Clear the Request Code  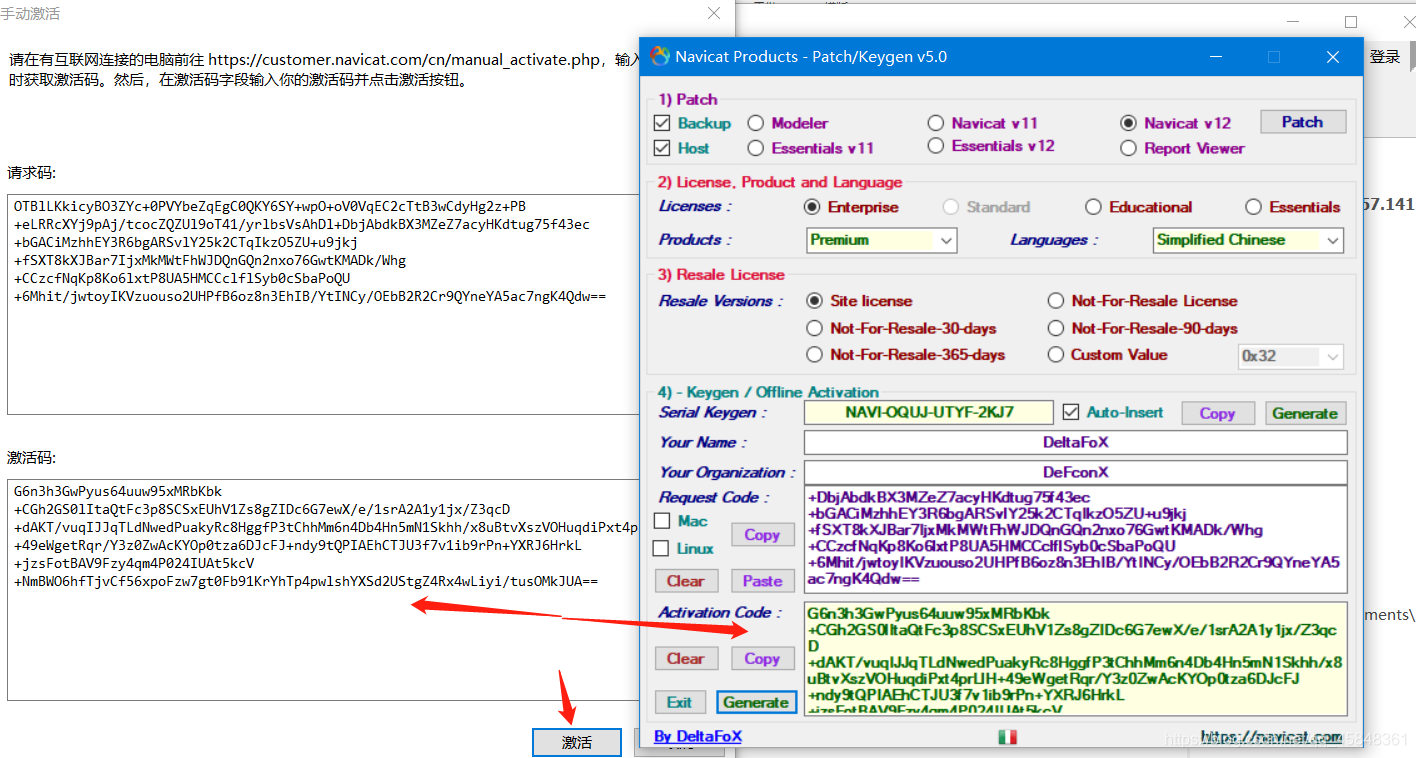686,581
